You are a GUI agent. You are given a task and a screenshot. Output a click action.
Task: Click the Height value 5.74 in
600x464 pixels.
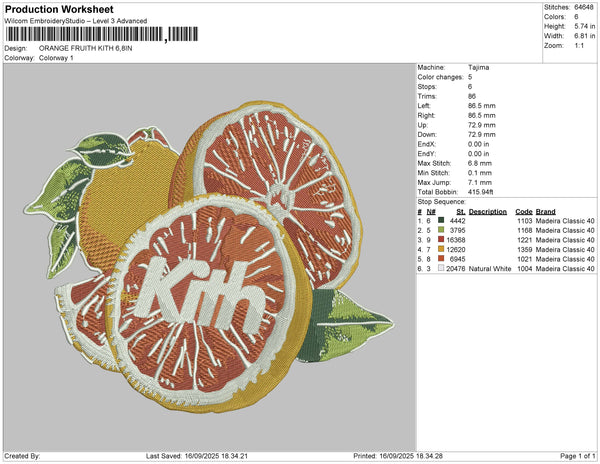coord(585,26)
